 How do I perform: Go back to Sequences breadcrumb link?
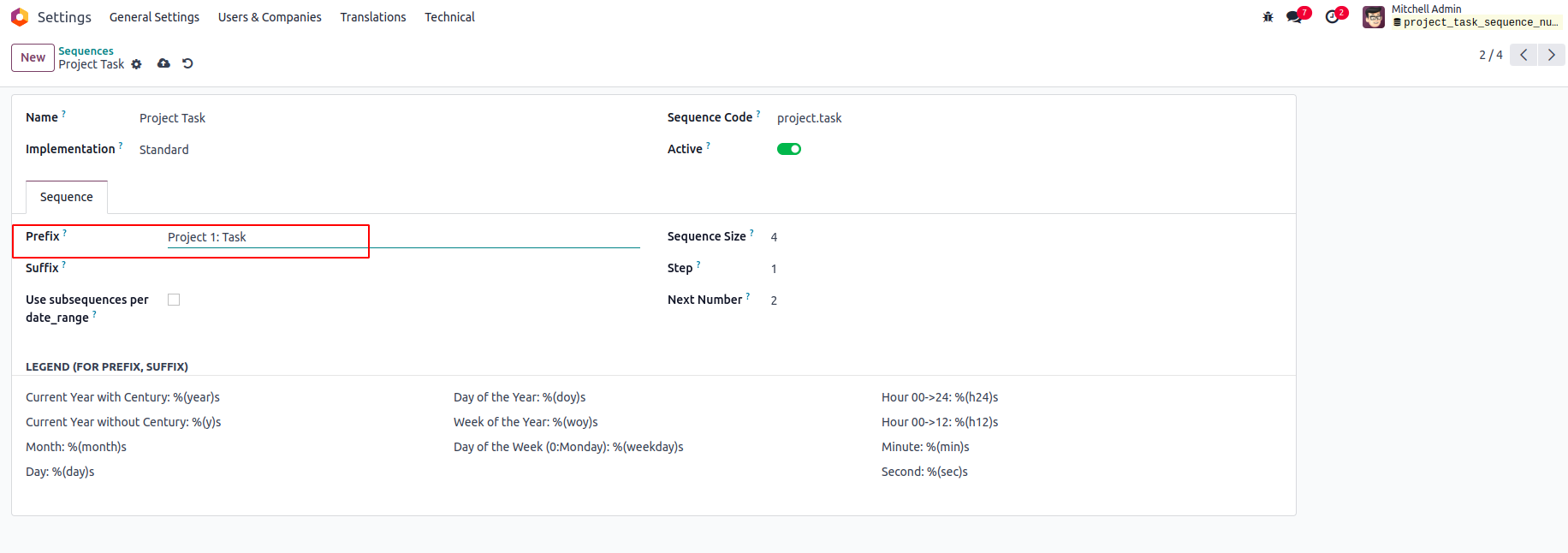[86, 51]
